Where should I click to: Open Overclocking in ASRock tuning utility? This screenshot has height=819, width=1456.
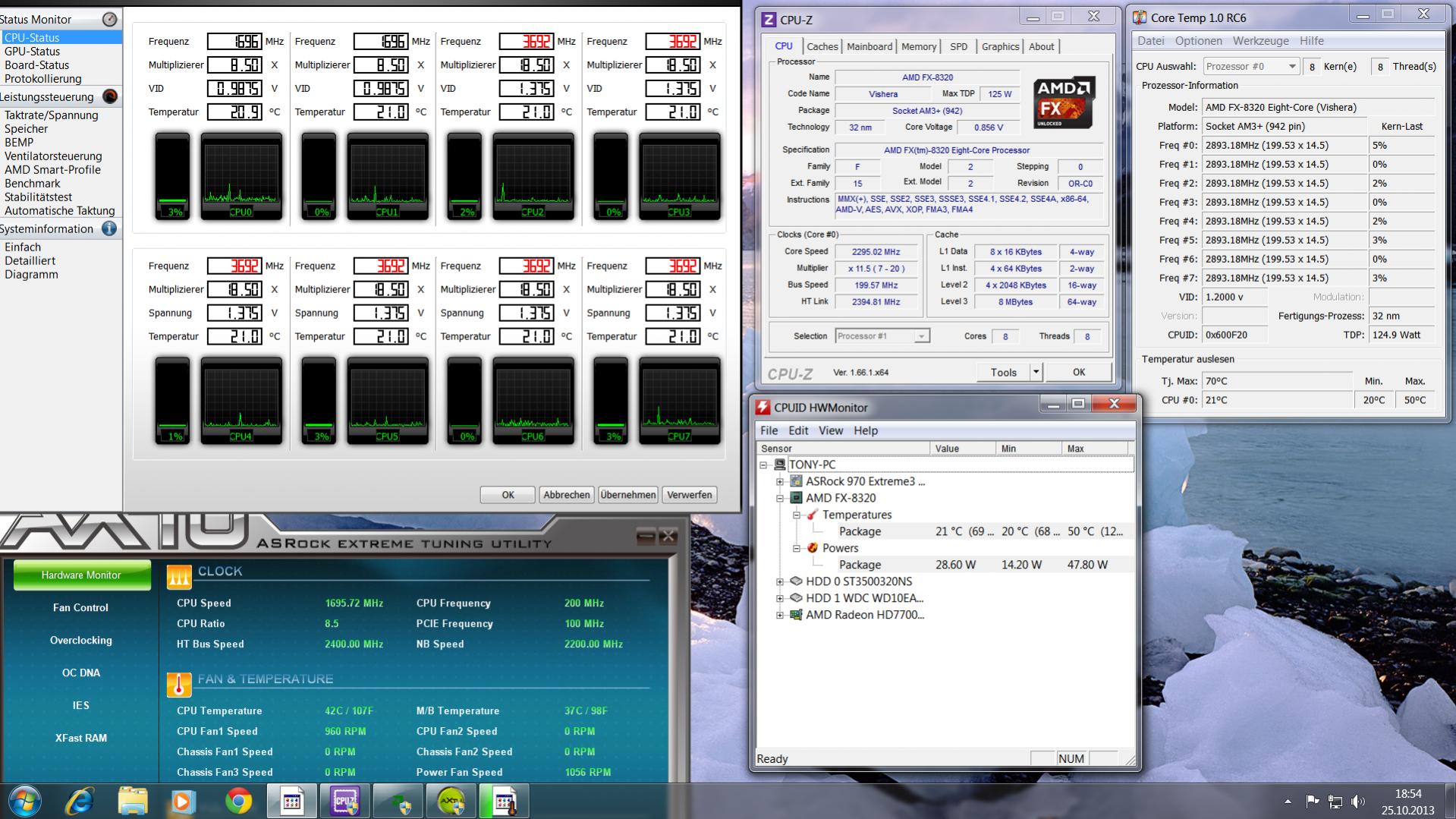click(x=80, y=641)
